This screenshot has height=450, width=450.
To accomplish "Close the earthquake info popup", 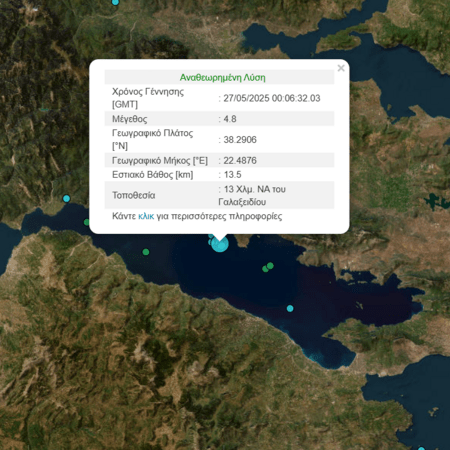I will coord(341,68).
